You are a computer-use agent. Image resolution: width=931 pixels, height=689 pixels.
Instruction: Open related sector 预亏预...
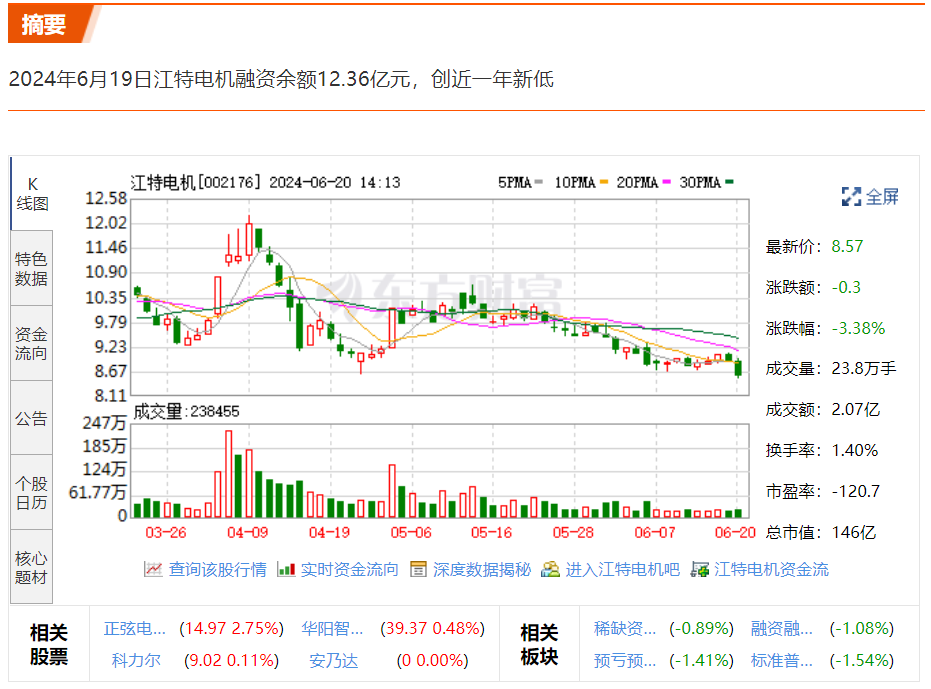tap(625, 660)
